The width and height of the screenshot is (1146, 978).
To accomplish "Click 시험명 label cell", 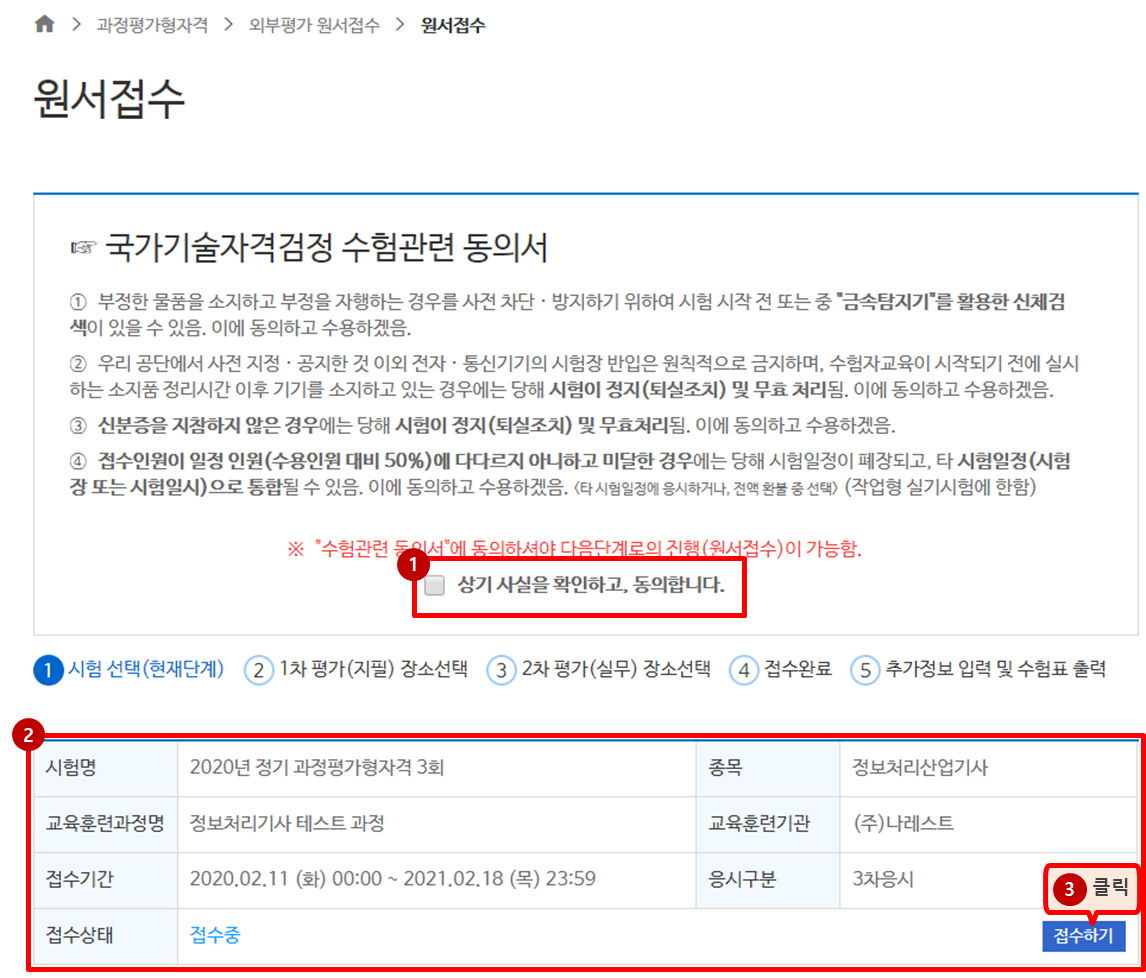I will pyautogui.click(x=106, y=768).
